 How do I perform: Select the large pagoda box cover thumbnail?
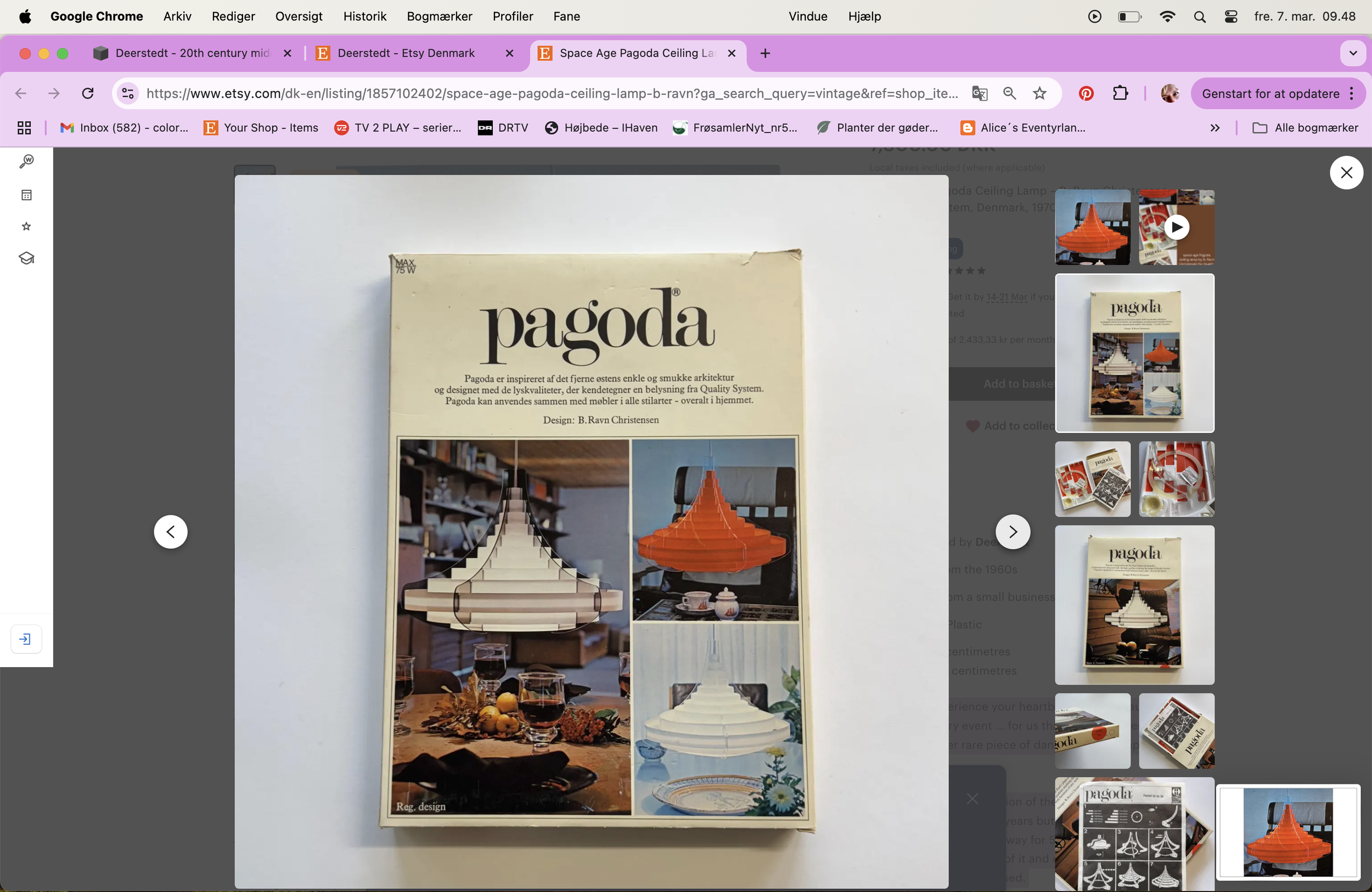[x=1134, y=353]
